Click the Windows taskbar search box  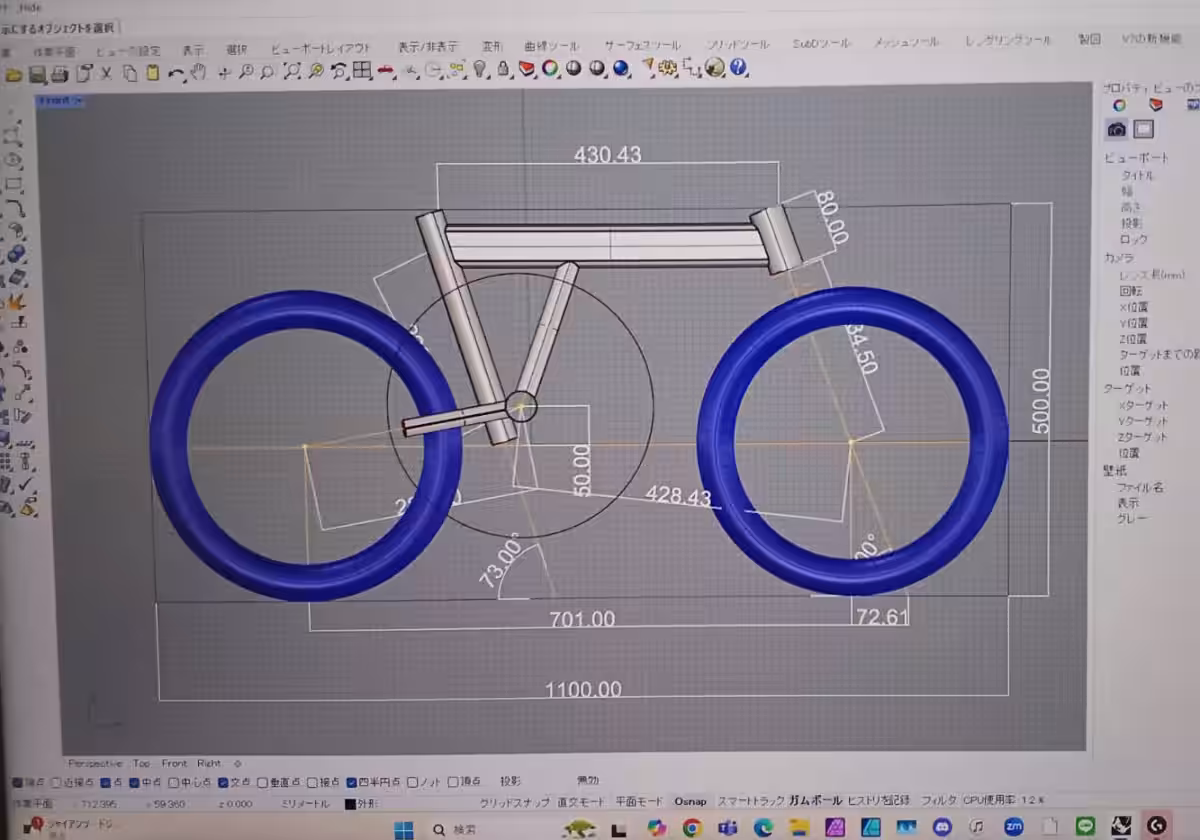465,829
